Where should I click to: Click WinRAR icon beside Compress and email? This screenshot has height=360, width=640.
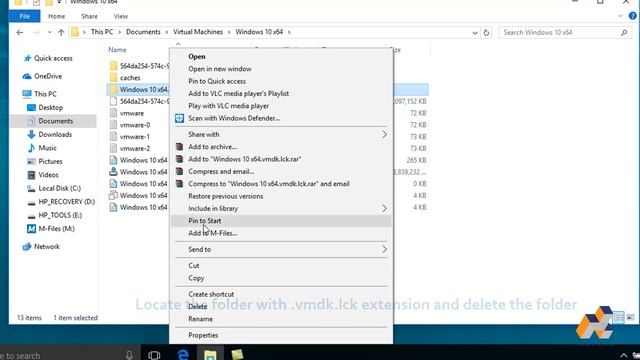coord(179,171)
